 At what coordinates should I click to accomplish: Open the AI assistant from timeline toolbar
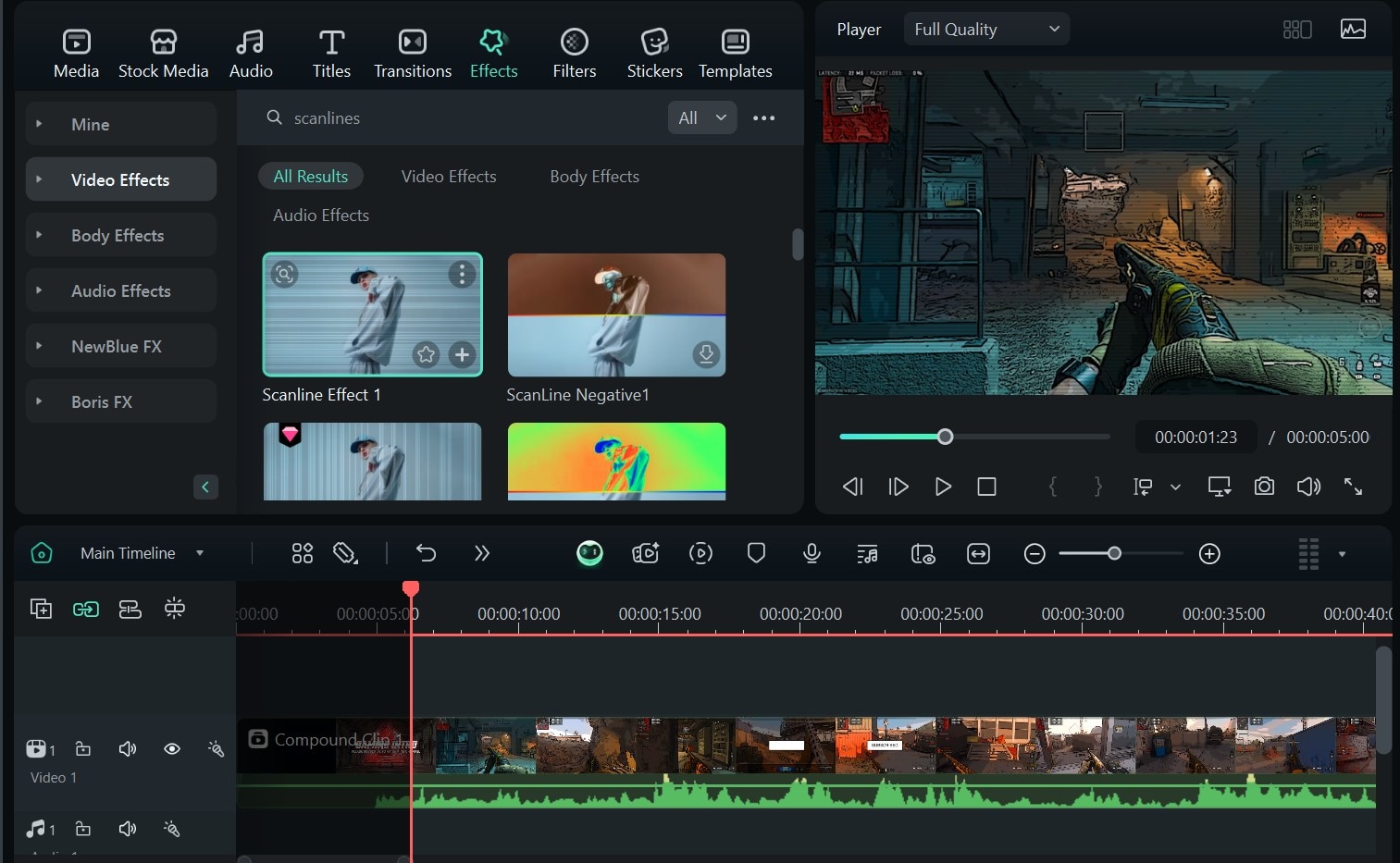[589, 553]
